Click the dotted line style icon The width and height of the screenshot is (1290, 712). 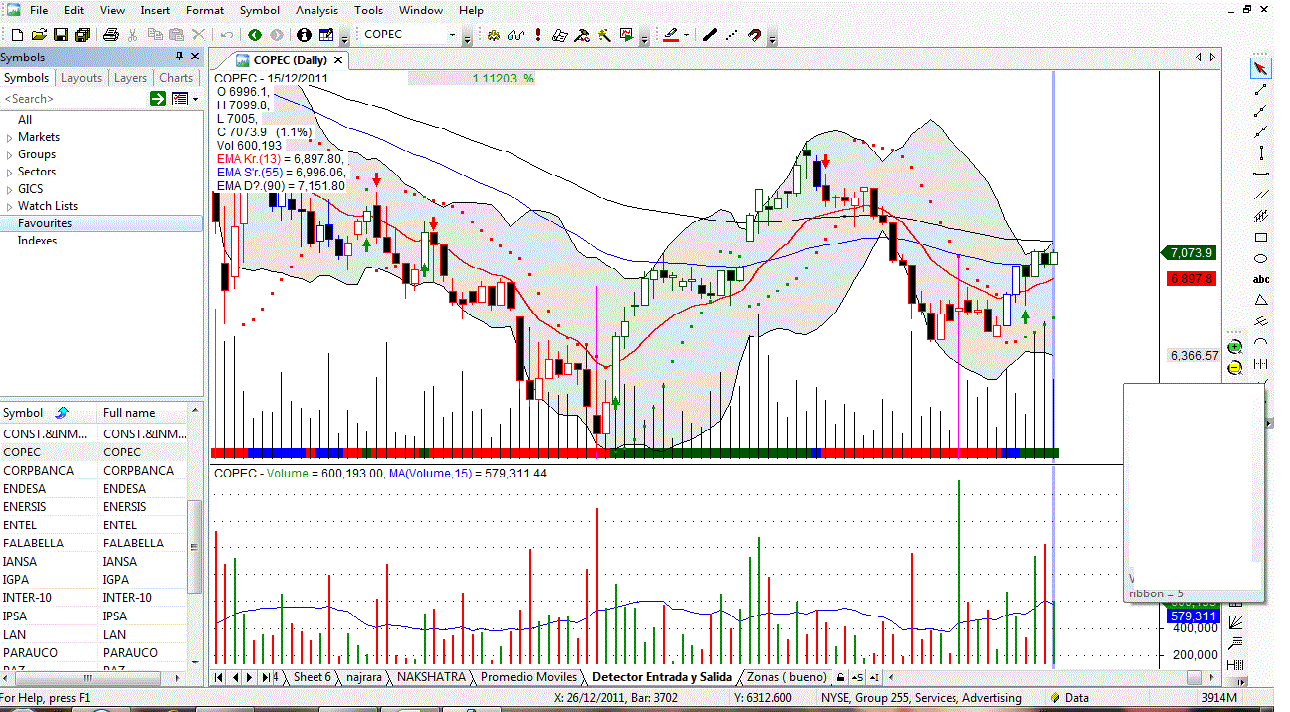click(731, 34)
